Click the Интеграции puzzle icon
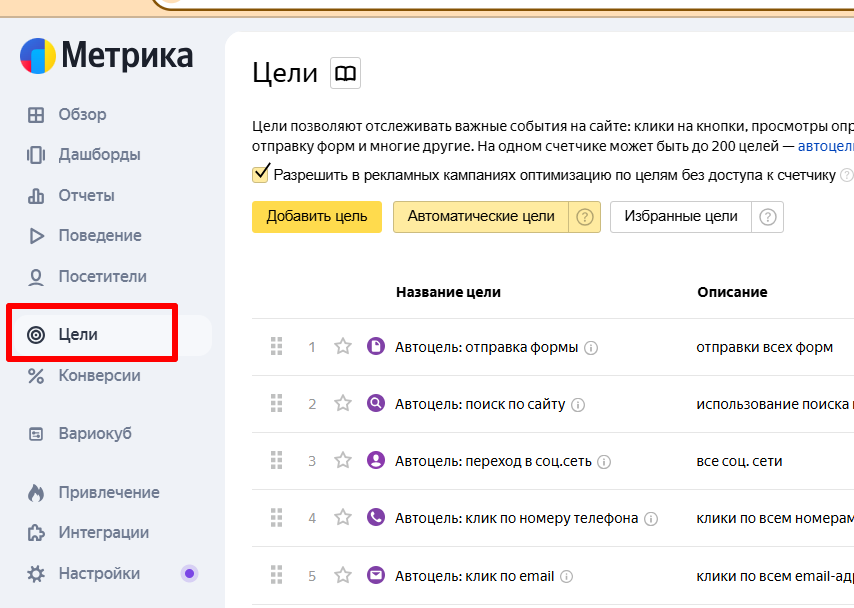The height and width of the screenshot is (608, 854). coord(36,533)
